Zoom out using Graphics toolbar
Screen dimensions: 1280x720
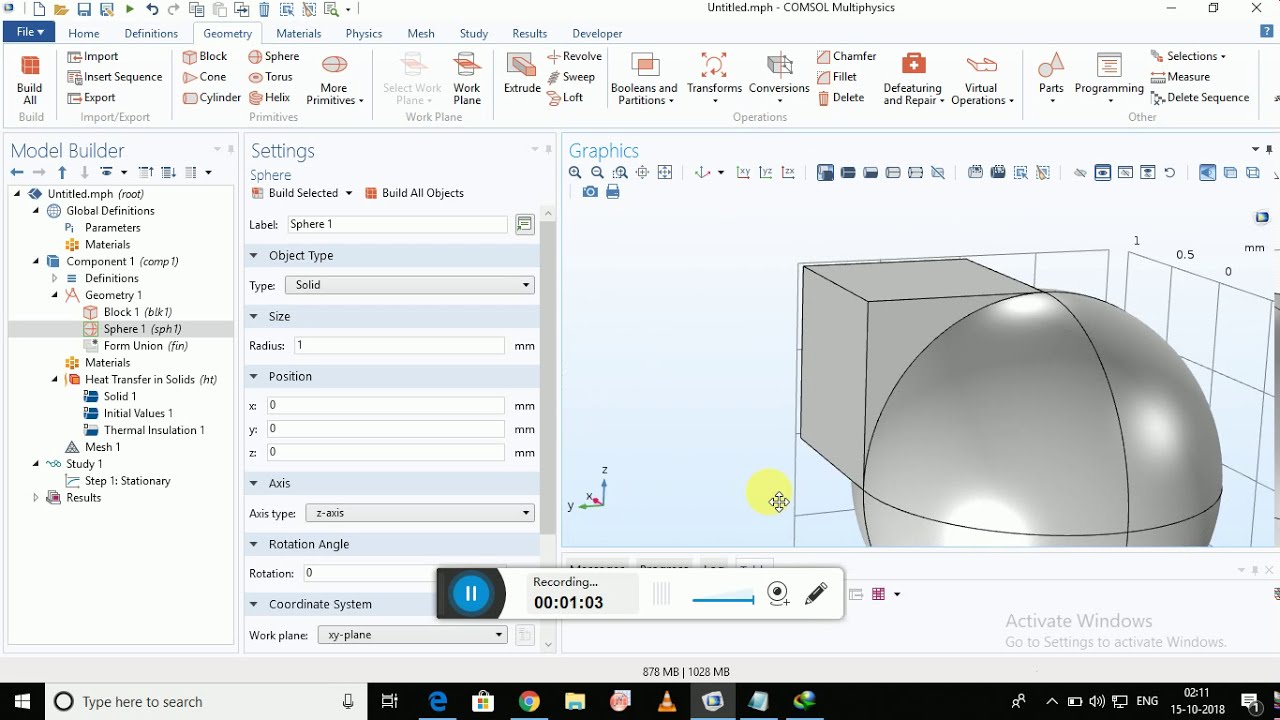coord(597,173)
